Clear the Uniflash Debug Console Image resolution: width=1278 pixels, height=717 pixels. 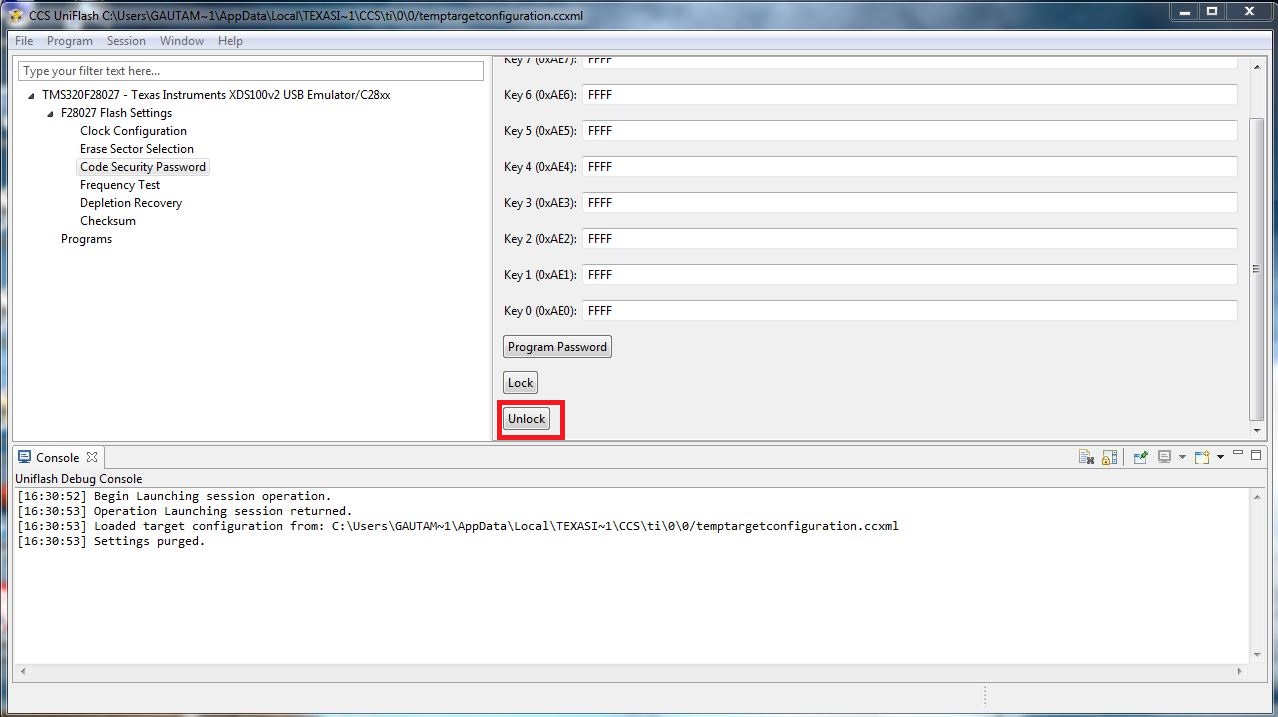(x=1086, y=455)
